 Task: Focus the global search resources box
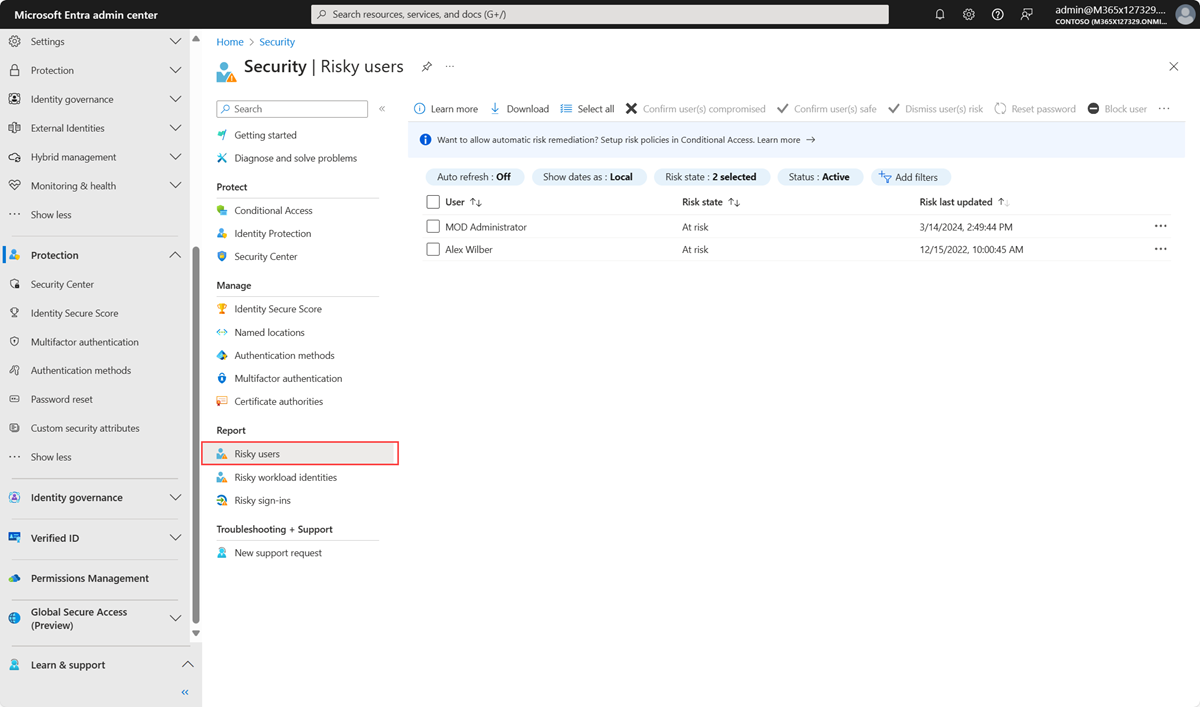tap(600, 14)
